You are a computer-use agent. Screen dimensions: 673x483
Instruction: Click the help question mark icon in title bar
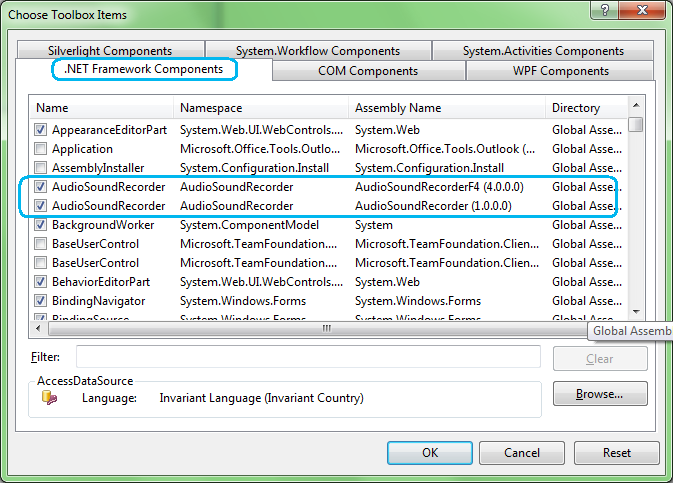tap(605, 11)
